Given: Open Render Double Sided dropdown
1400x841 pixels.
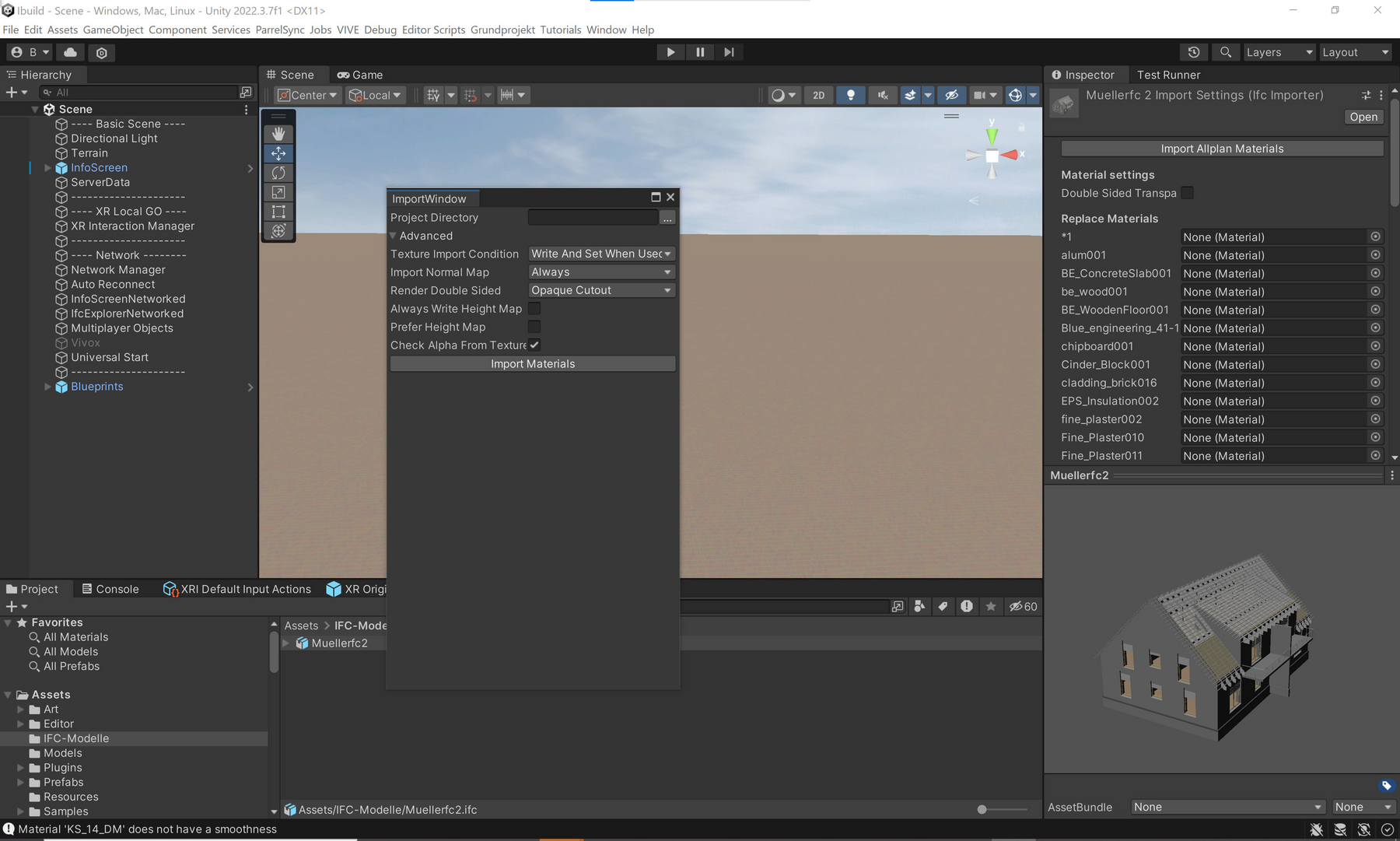Looking at the screenshot, I should click(600, 290).
